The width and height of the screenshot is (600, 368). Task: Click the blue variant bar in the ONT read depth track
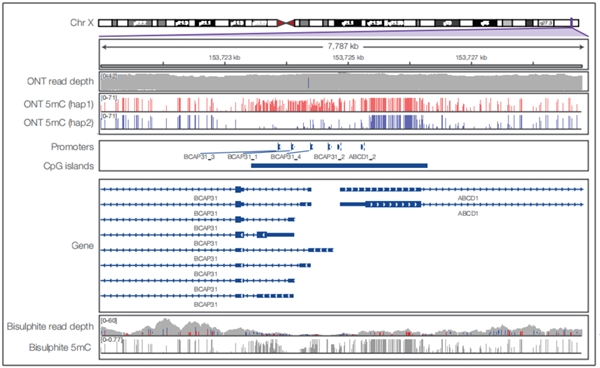308,83
